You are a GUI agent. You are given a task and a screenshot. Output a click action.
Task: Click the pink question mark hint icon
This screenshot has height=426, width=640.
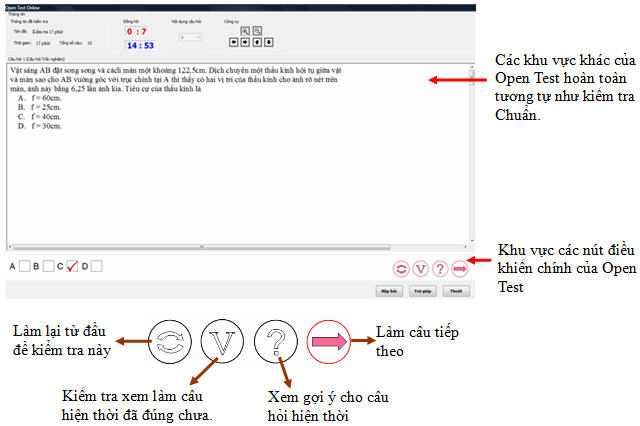click(440, 269)
